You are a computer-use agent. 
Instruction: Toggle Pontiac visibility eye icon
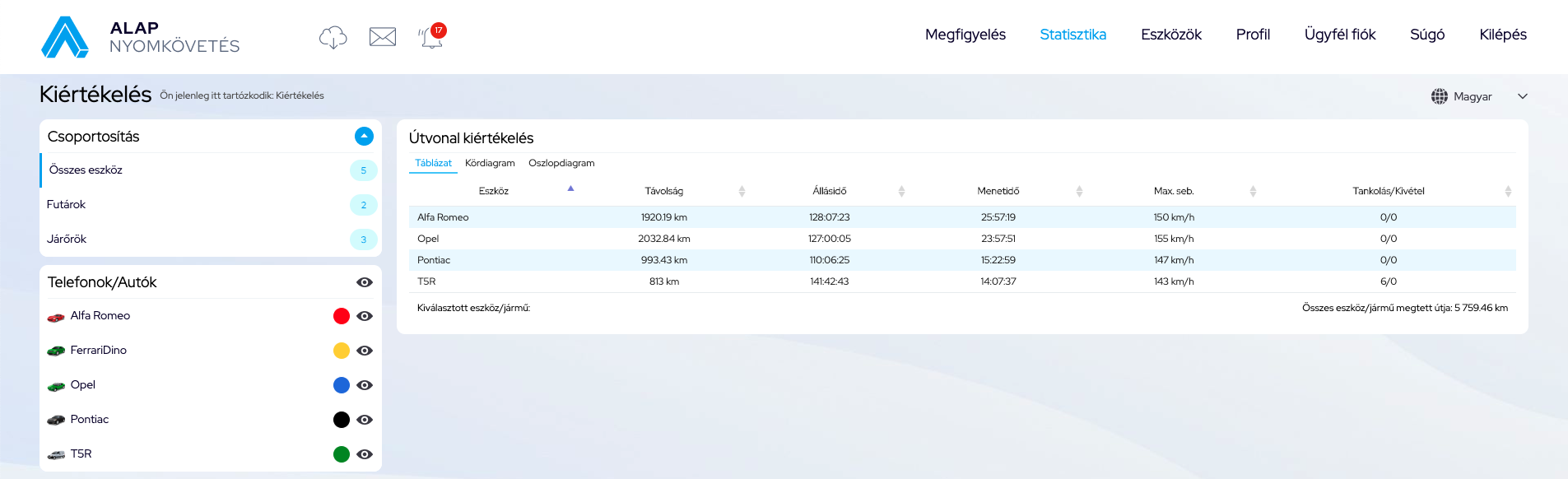[x=365, y=420]
